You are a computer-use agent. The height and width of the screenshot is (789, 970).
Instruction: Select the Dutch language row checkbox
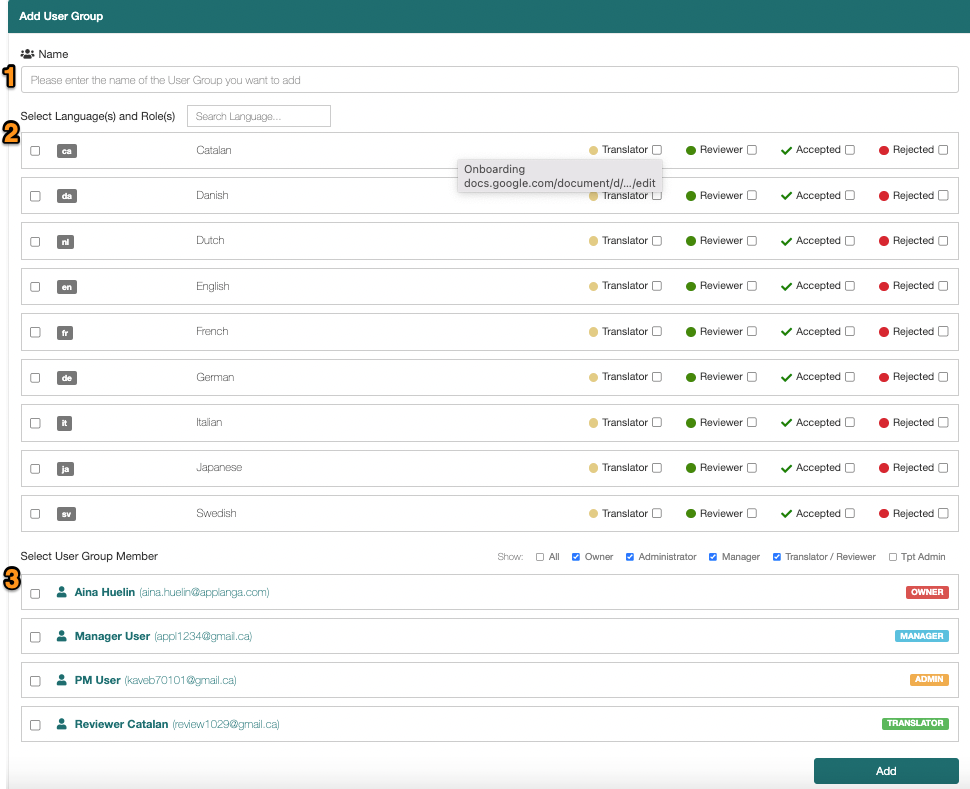click(x=35, y=241)
